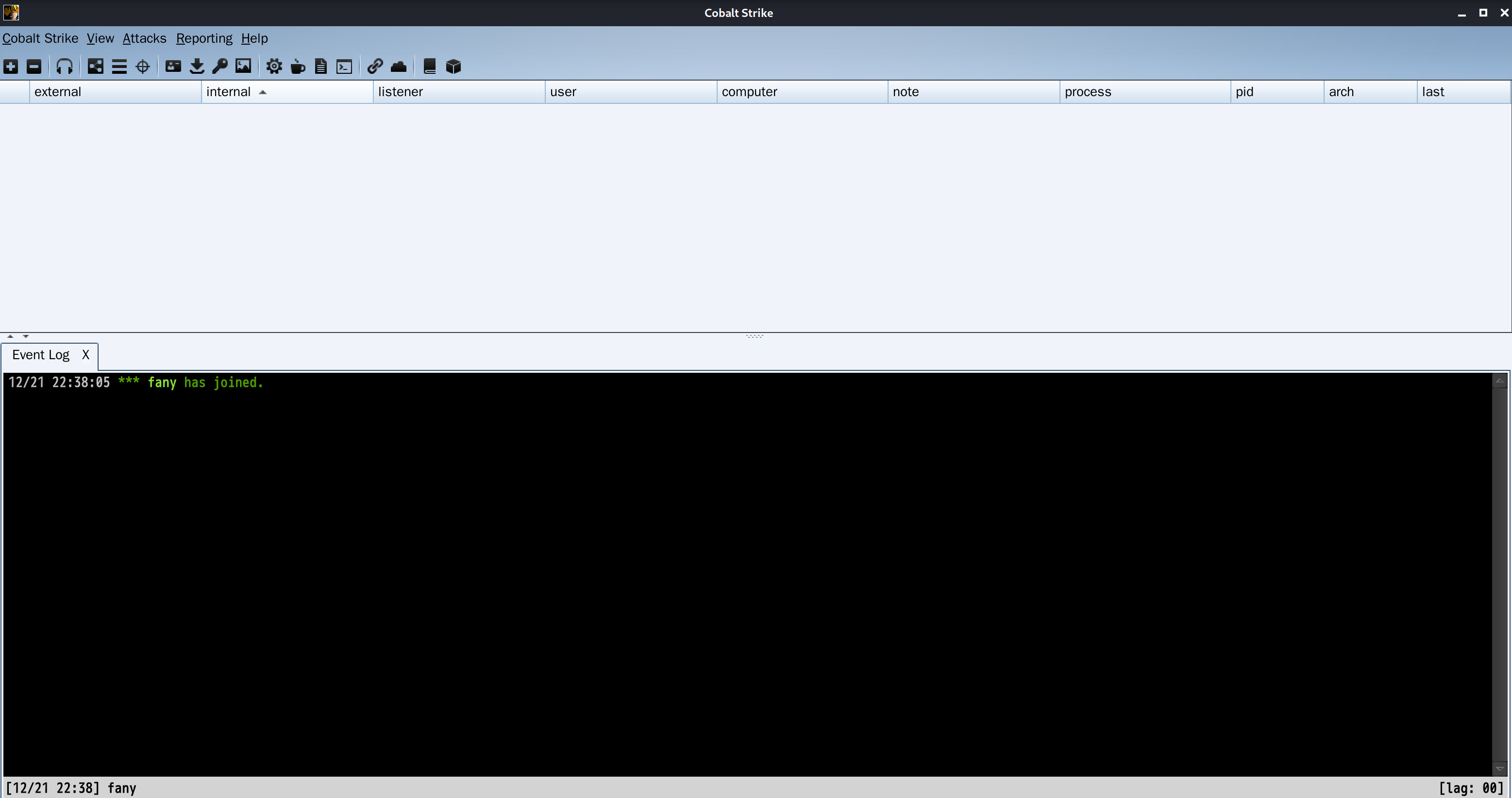This screenshot has height=798, width=1512.
Task: Disconnect from the current team server
Action: click(x=34, y=66)
